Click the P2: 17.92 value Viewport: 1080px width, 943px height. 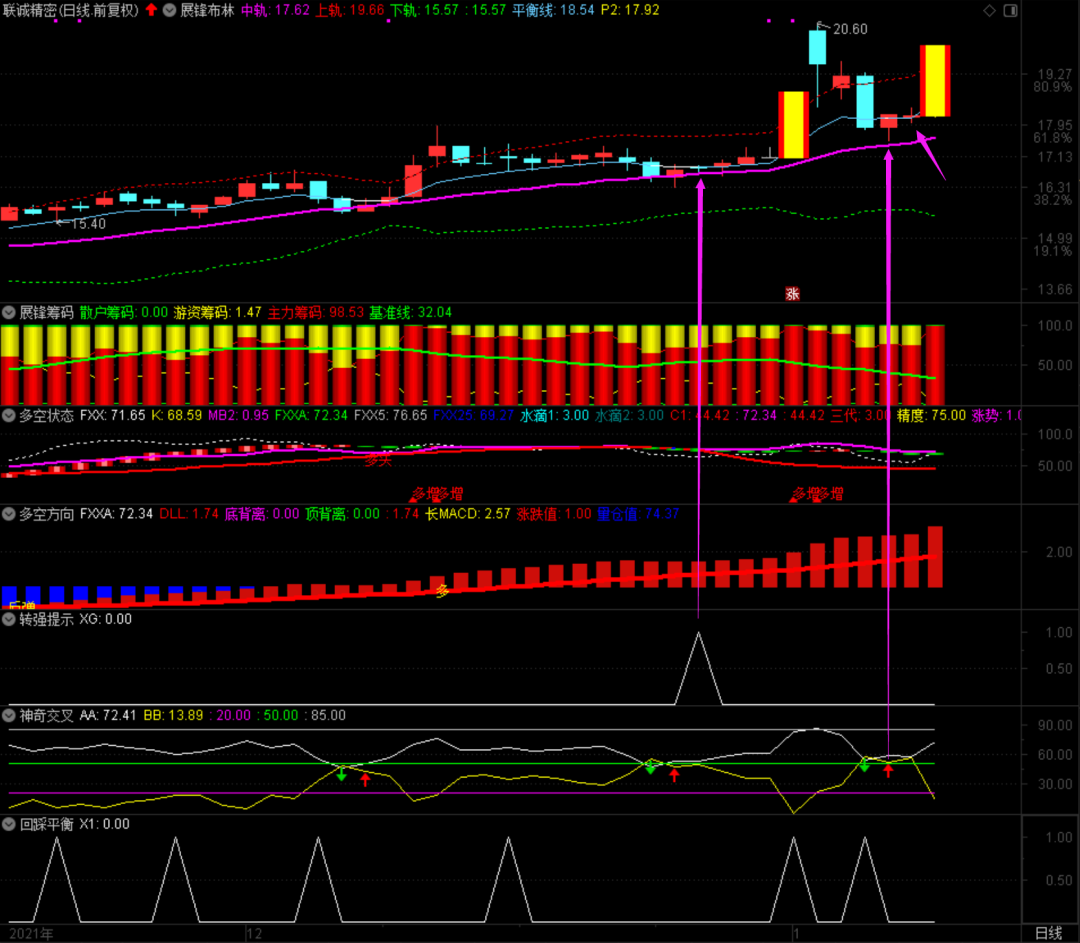(630, 10)
